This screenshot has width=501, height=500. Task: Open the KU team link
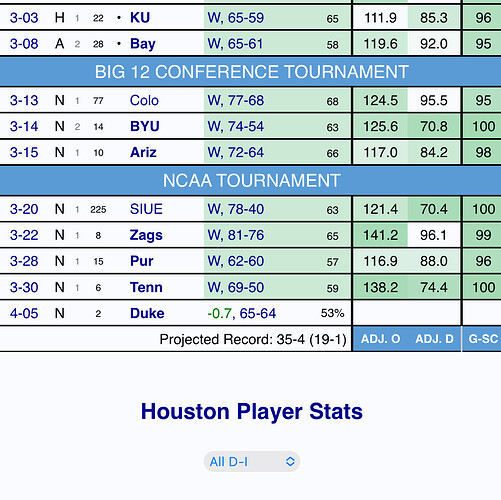pyautogui.click(x=140, y=18)
